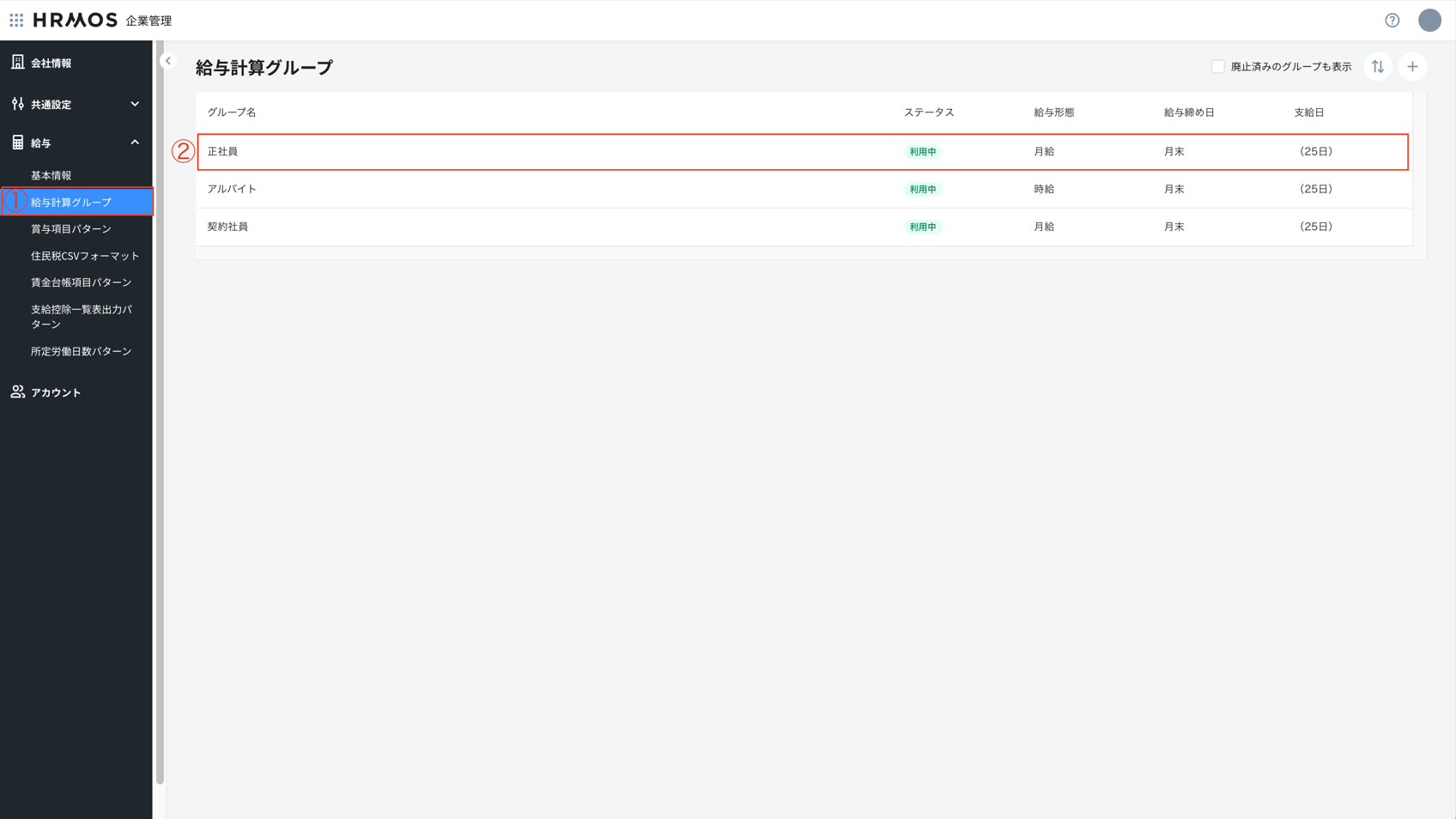Open 基本情報 in the sidebar
1456x819 pixels.
(52, 175)
